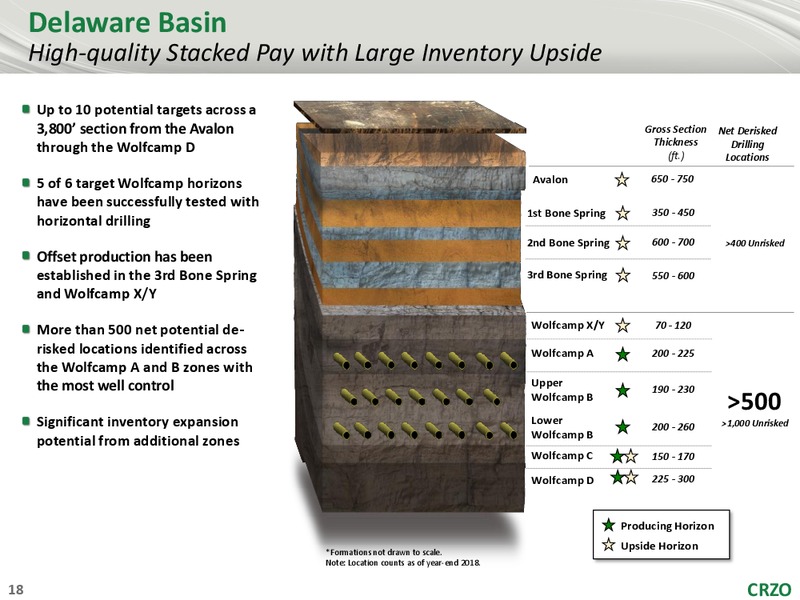800x600 pixels.
Task: Click the '70 - 120' thickness value
Action: [673, 326]
